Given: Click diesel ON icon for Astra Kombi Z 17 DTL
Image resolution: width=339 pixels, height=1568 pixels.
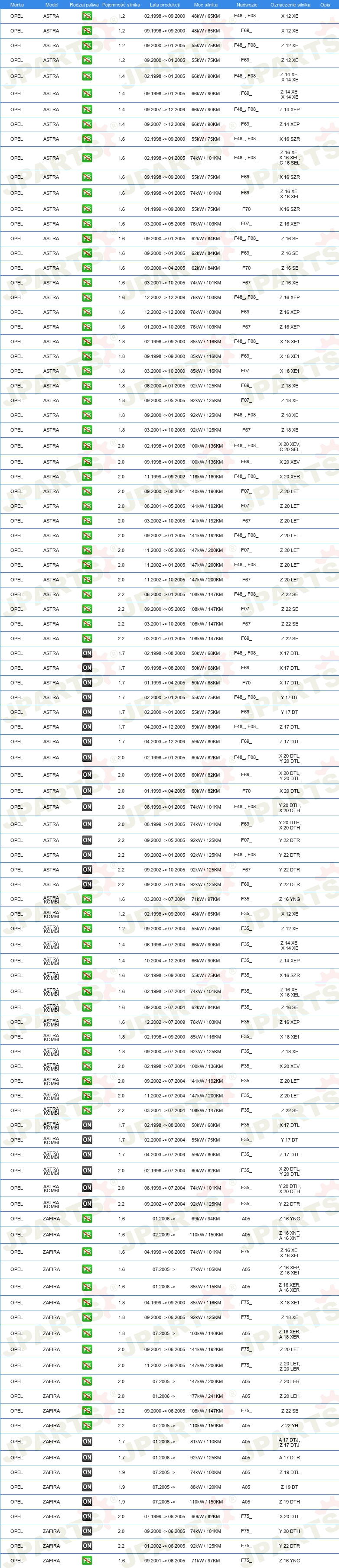Looking at the screenshot, I should tap(87, 1155).
